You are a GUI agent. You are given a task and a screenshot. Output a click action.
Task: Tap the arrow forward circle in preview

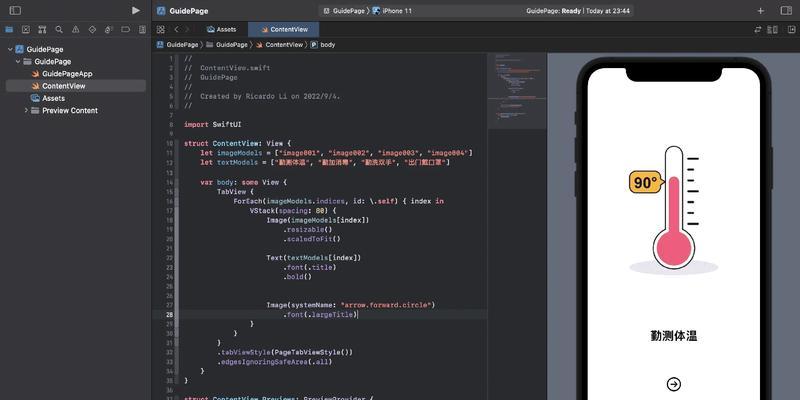(673, 384)
